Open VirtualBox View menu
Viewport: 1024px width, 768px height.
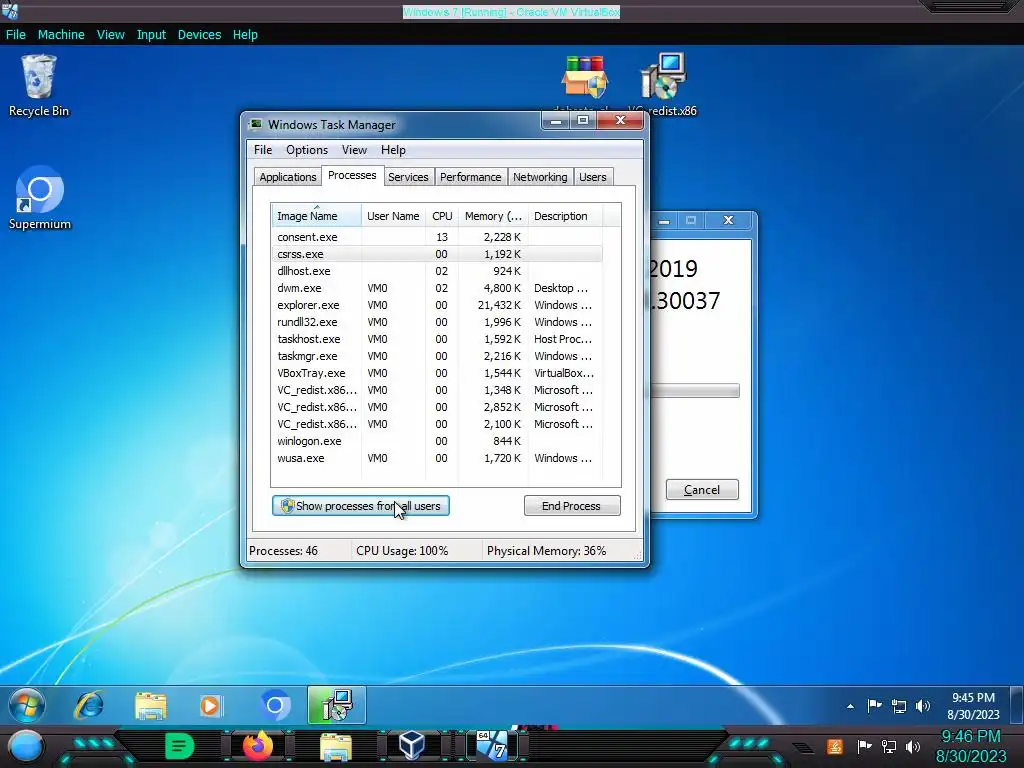point(110,35)
